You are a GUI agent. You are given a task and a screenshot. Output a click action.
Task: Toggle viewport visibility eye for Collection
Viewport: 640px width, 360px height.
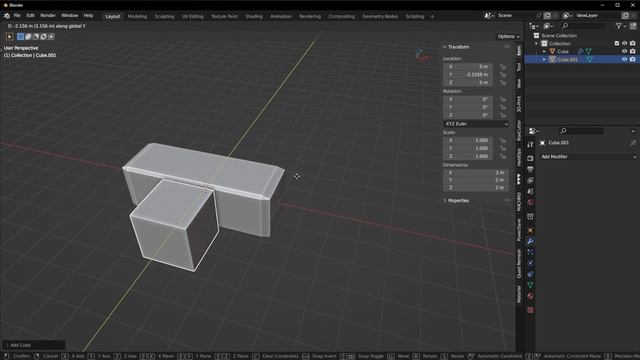pos(624,43)
